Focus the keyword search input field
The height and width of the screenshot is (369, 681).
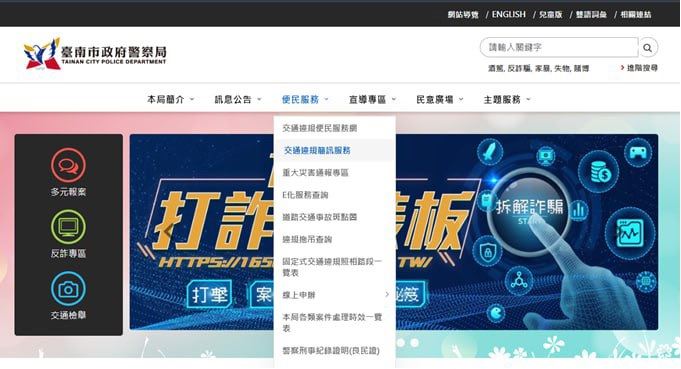[559, 47]
